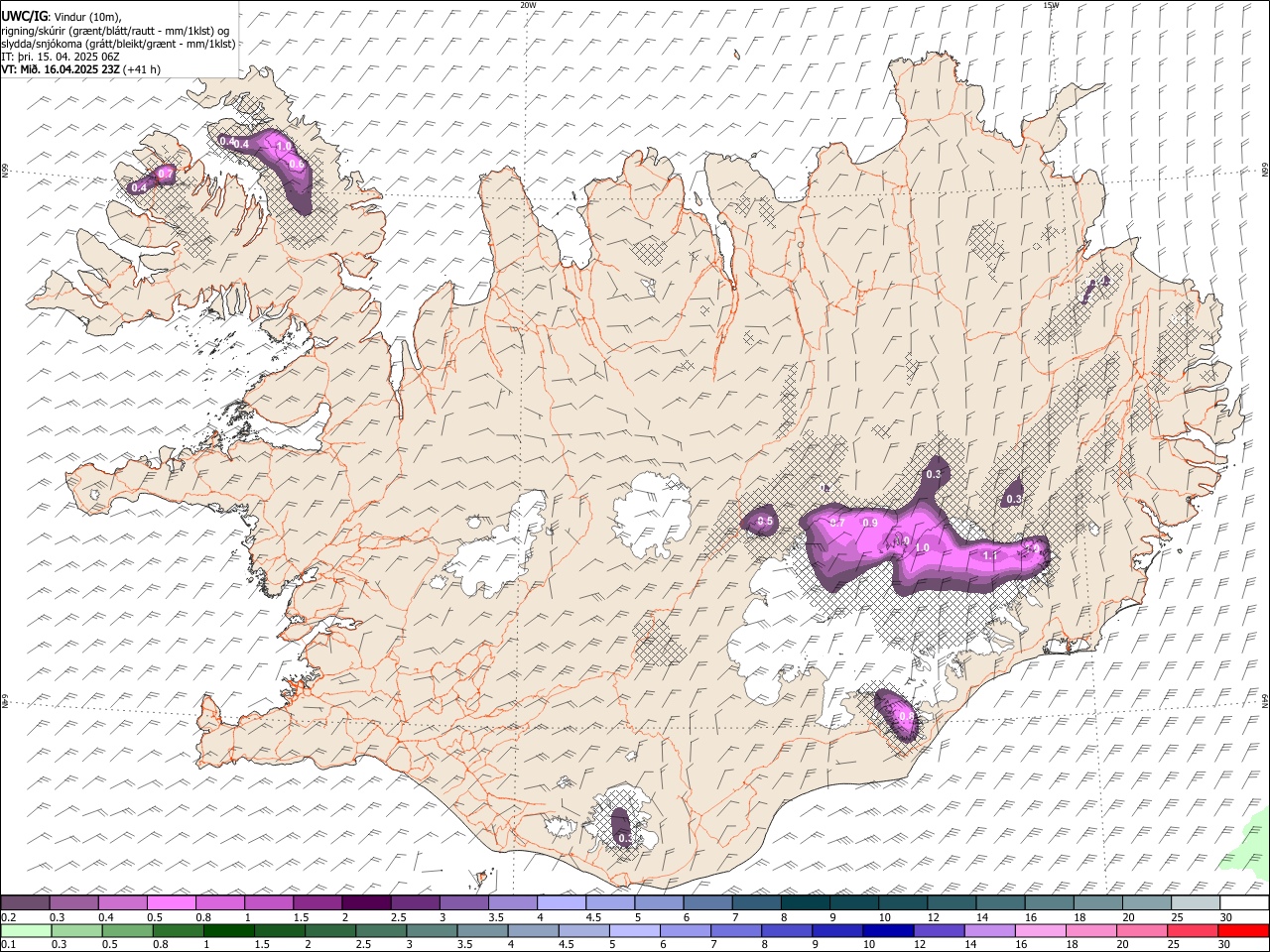Pick the darkest purple 2 swatch in upper legend
Image resolution: width=1270 pixels, height=952 pixels.
click(x=365, y=903)
